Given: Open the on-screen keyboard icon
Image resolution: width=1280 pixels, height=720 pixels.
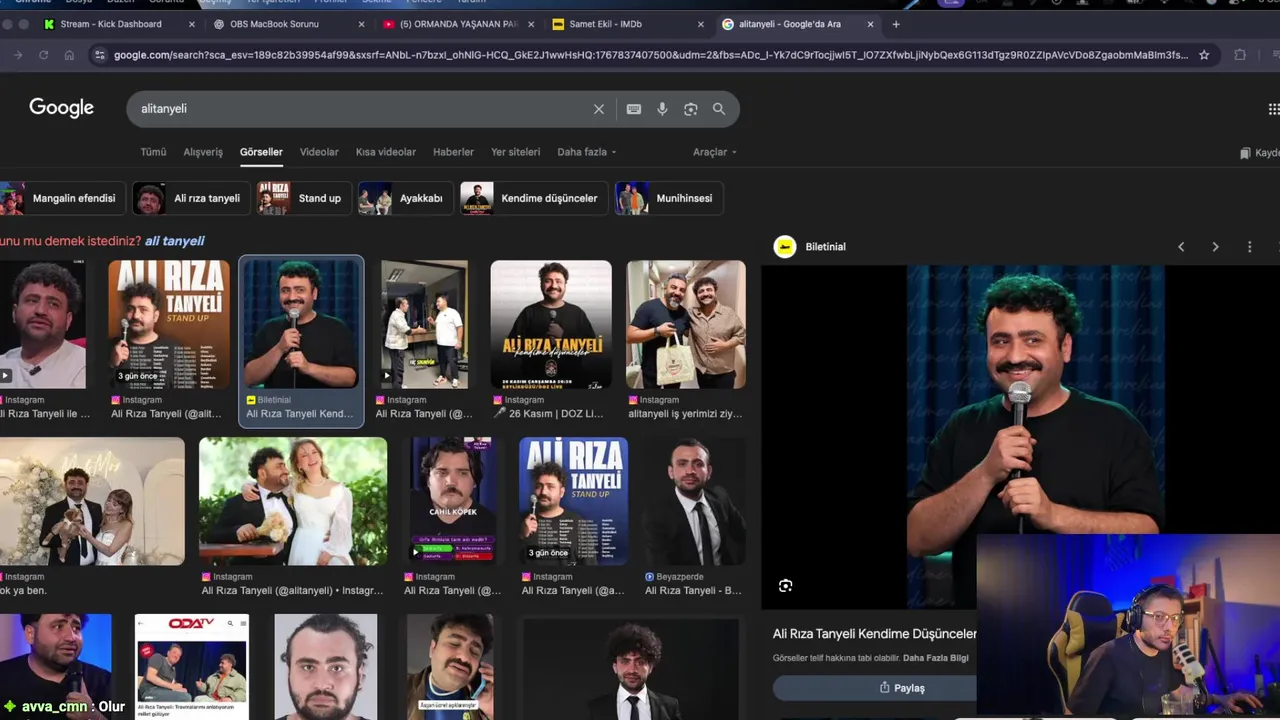Looking at the screenshot, I should (634, 109).
